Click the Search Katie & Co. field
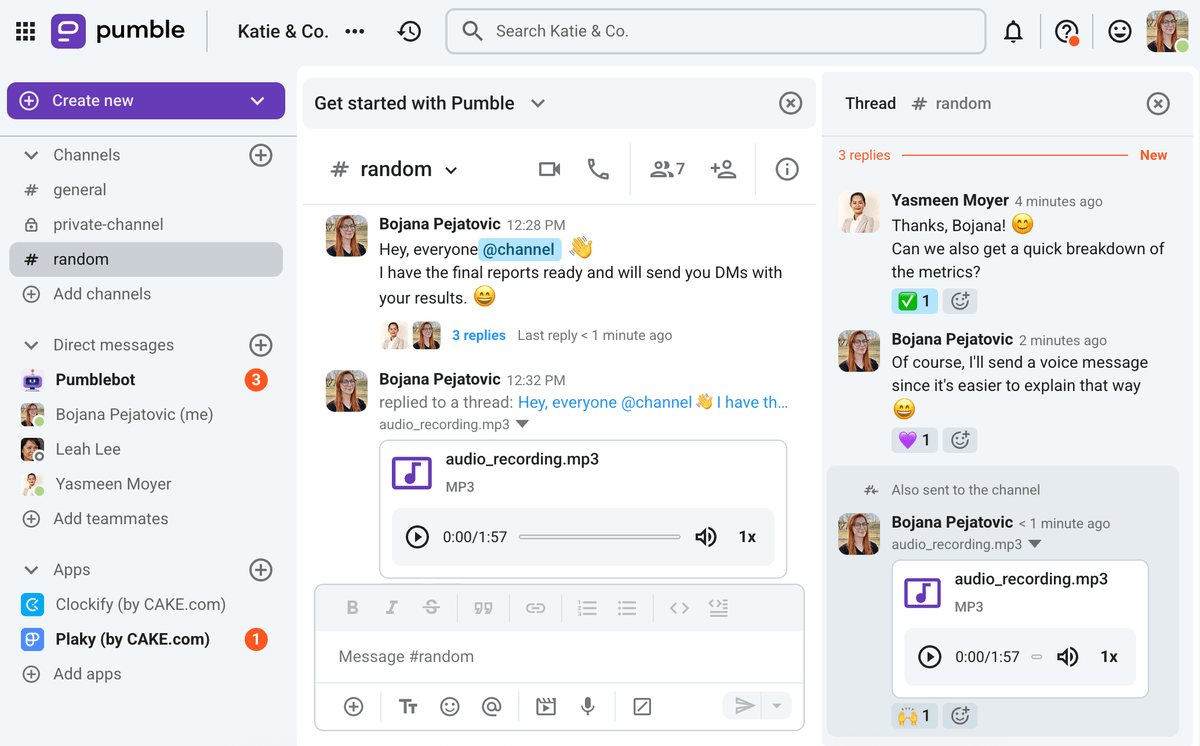The width and height of the screenshot is (1200, 746). point(715,32)
